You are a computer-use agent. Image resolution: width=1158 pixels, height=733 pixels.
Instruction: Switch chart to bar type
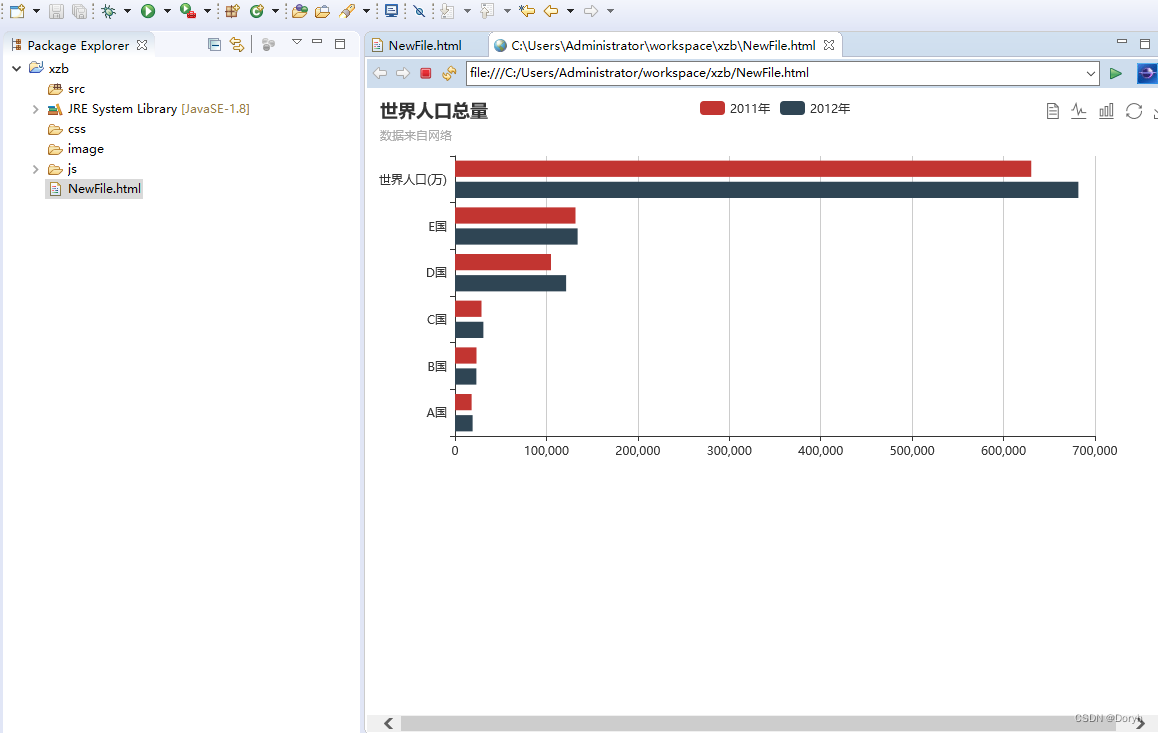pos(1106,111)
